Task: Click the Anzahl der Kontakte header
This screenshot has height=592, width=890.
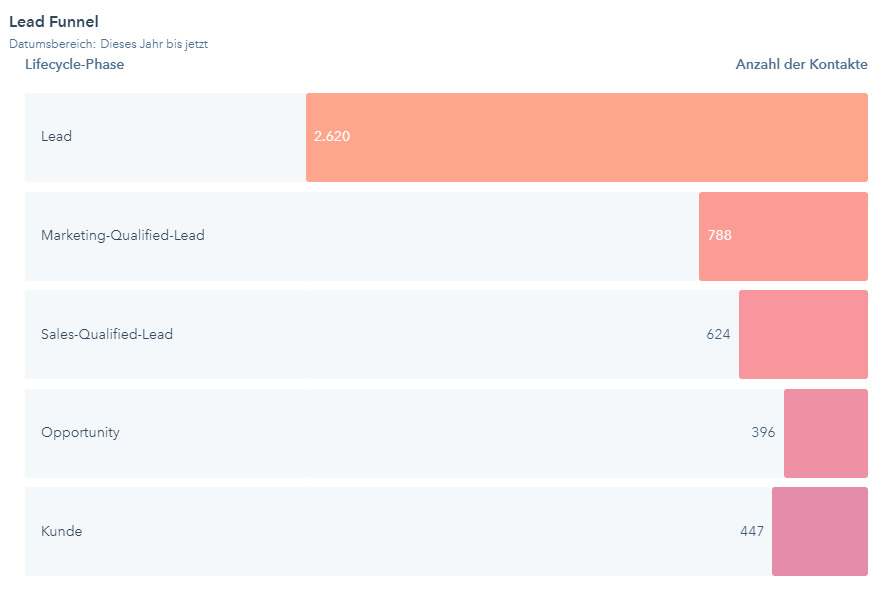Action: [801, 65]
